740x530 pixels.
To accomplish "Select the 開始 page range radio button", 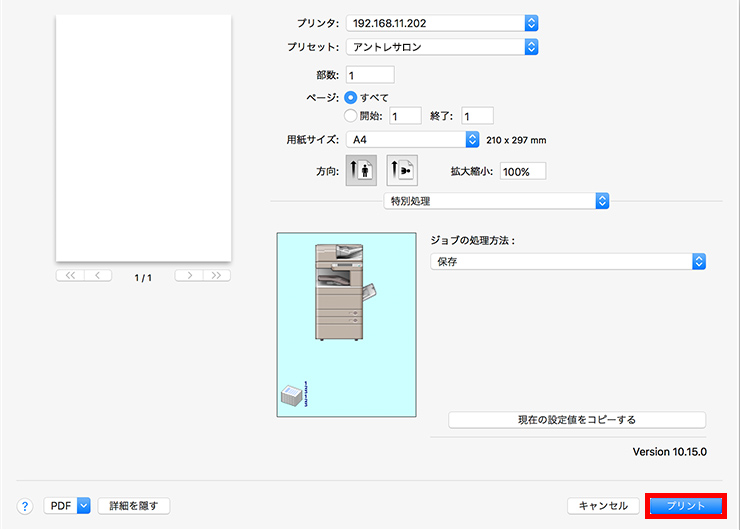I will pos(351,116).
